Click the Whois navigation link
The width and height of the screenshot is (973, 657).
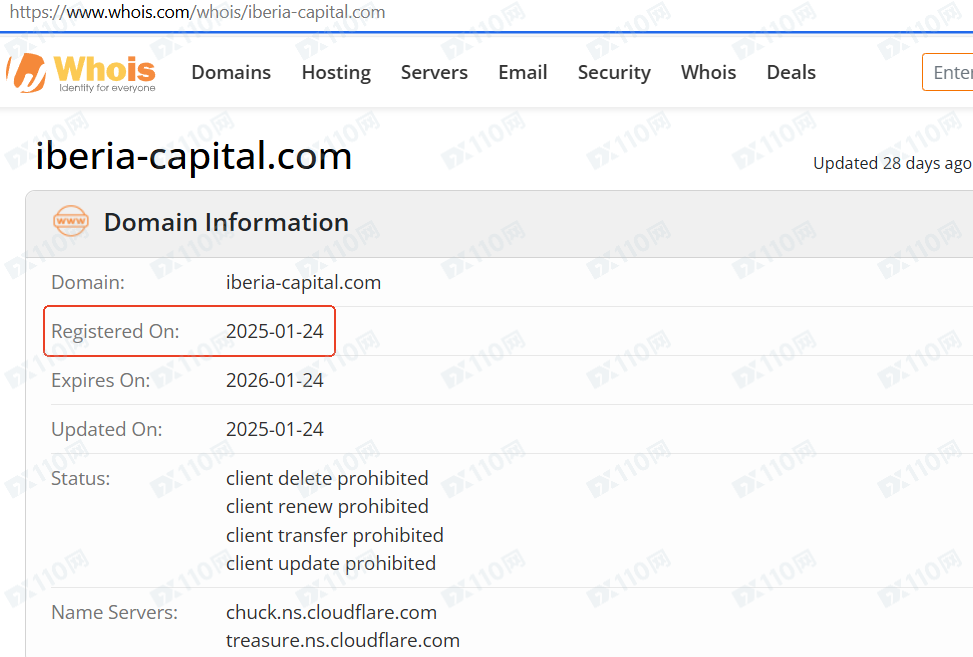[708, 72]
